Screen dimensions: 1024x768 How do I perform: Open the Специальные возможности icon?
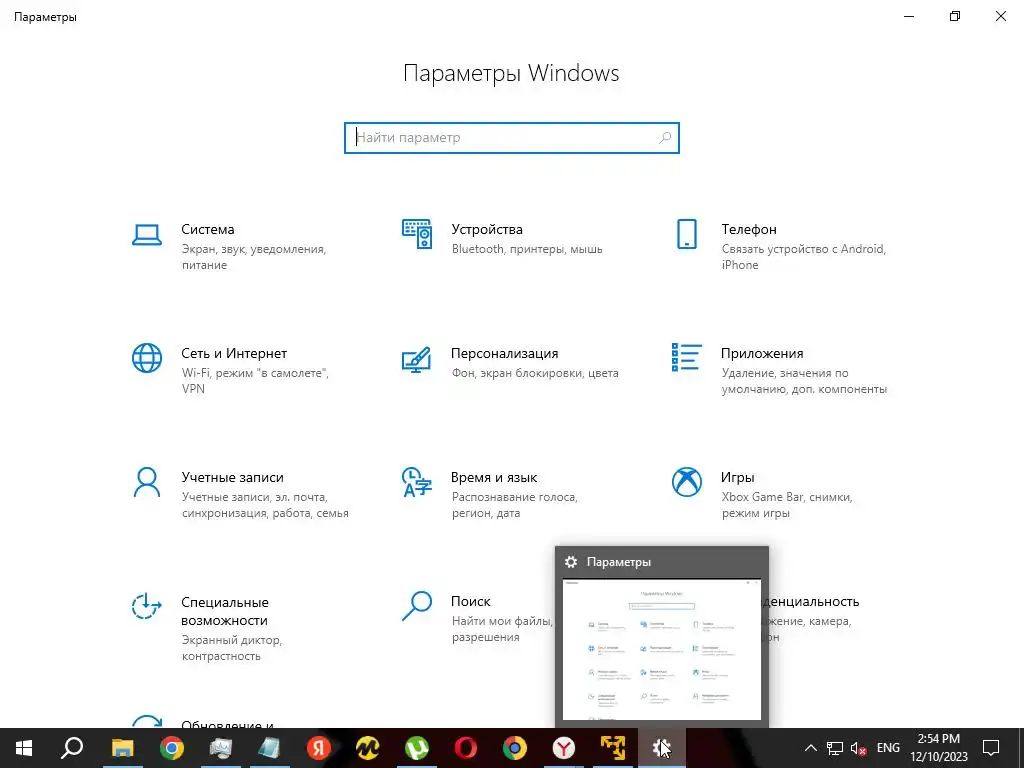(x=146, y=605)
